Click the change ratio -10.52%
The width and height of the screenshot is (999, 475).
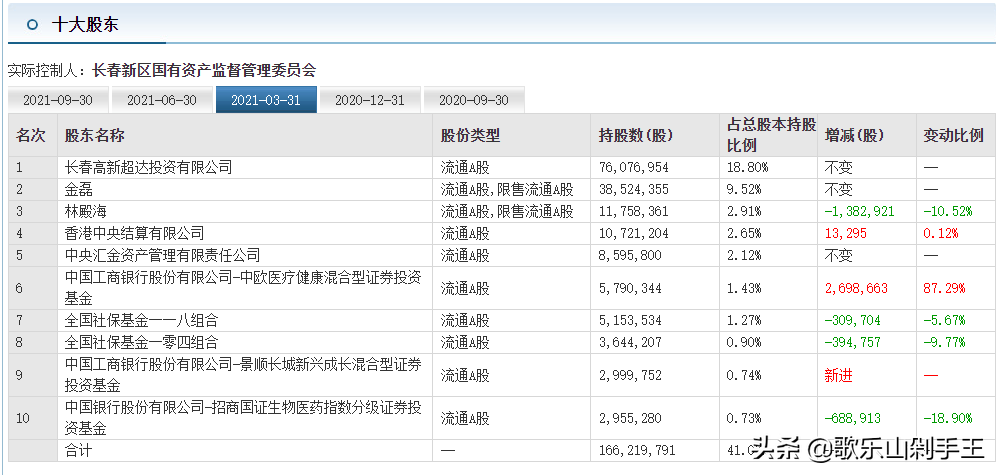coord(948,212)
